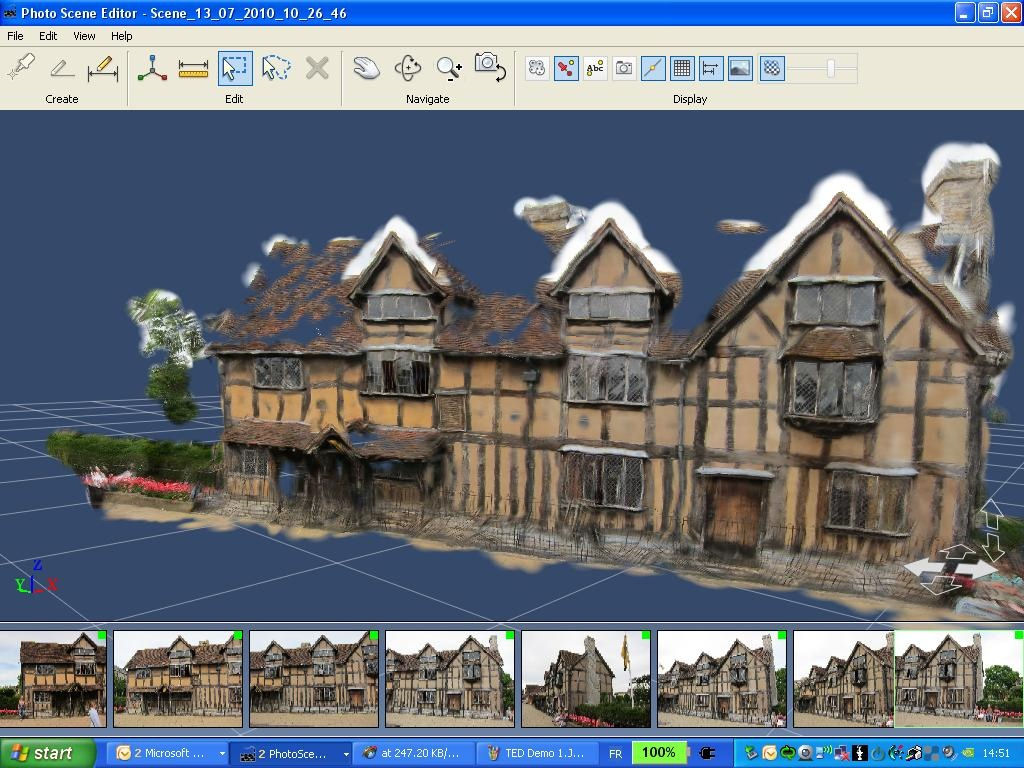Open the View menu

(x=84, y=36)
